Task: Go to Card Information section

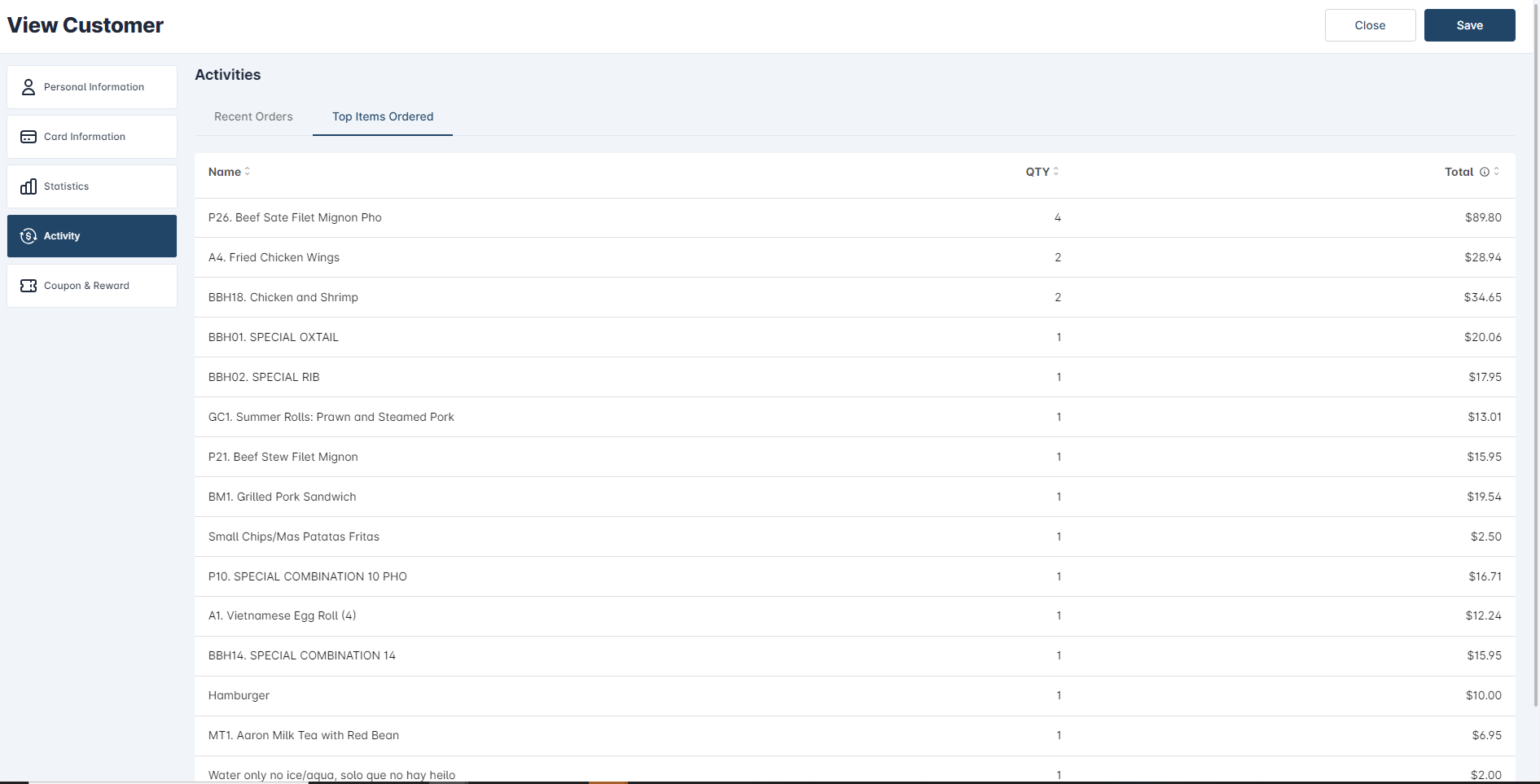Action: pos(92,137)
